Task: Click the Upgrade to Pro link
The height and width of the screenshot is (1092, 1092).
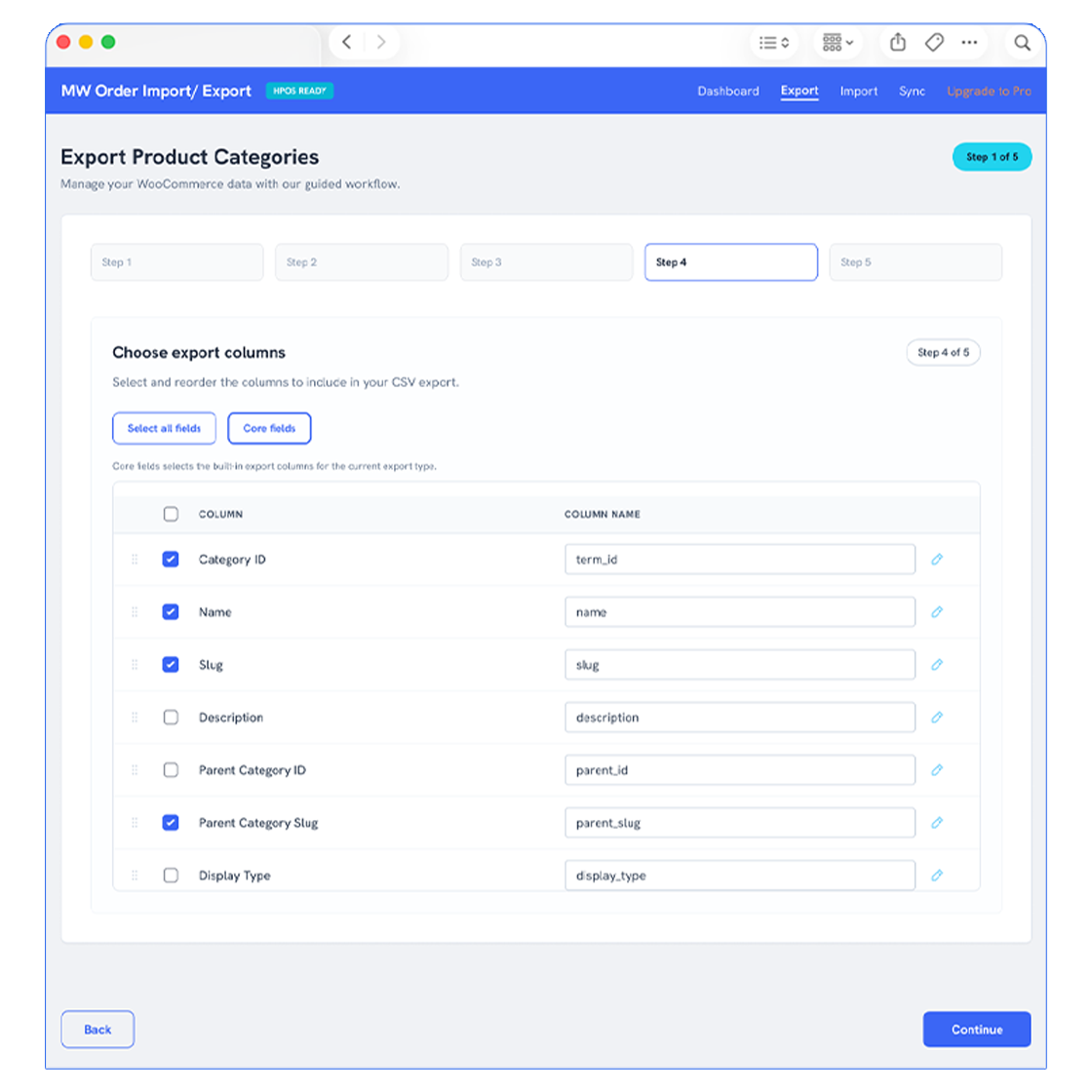Action: (989, 92)
